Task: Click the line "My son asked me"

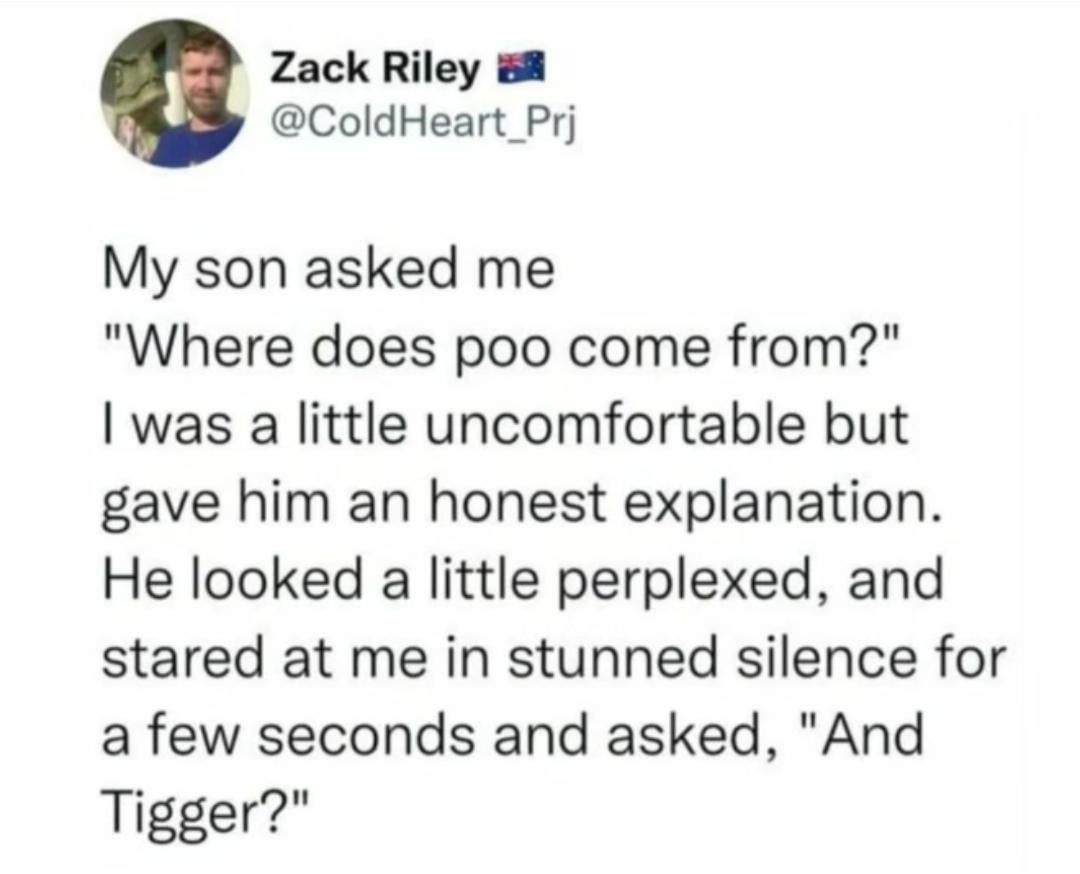Action: [328, 271]
